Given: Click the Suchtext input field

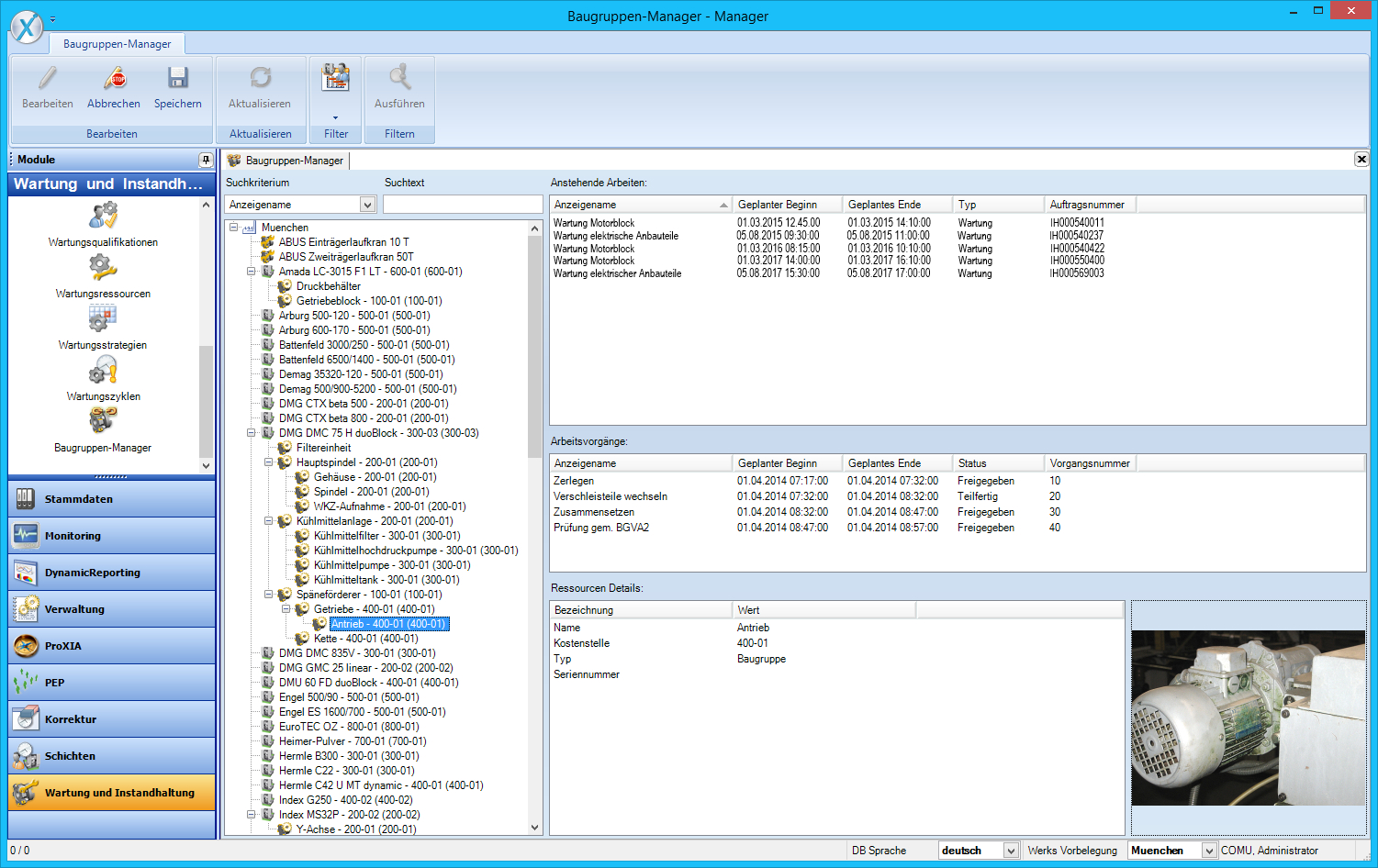Looking at the screenshot, I should [463, 205].
